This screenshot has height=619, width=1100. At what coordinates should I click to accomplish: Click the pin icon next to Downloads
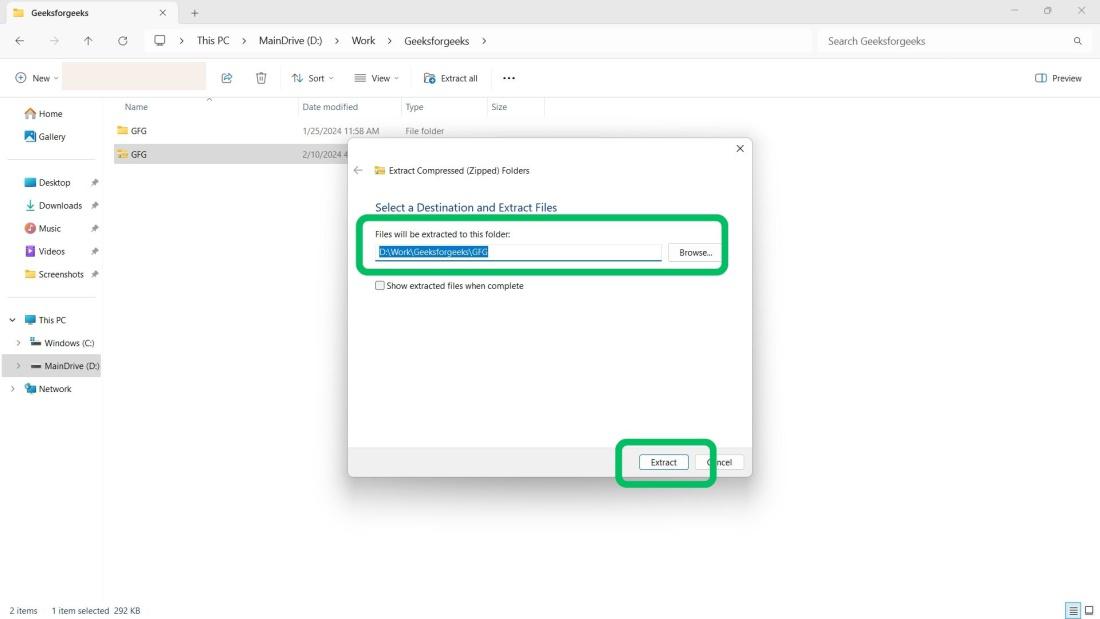[95, 206]
